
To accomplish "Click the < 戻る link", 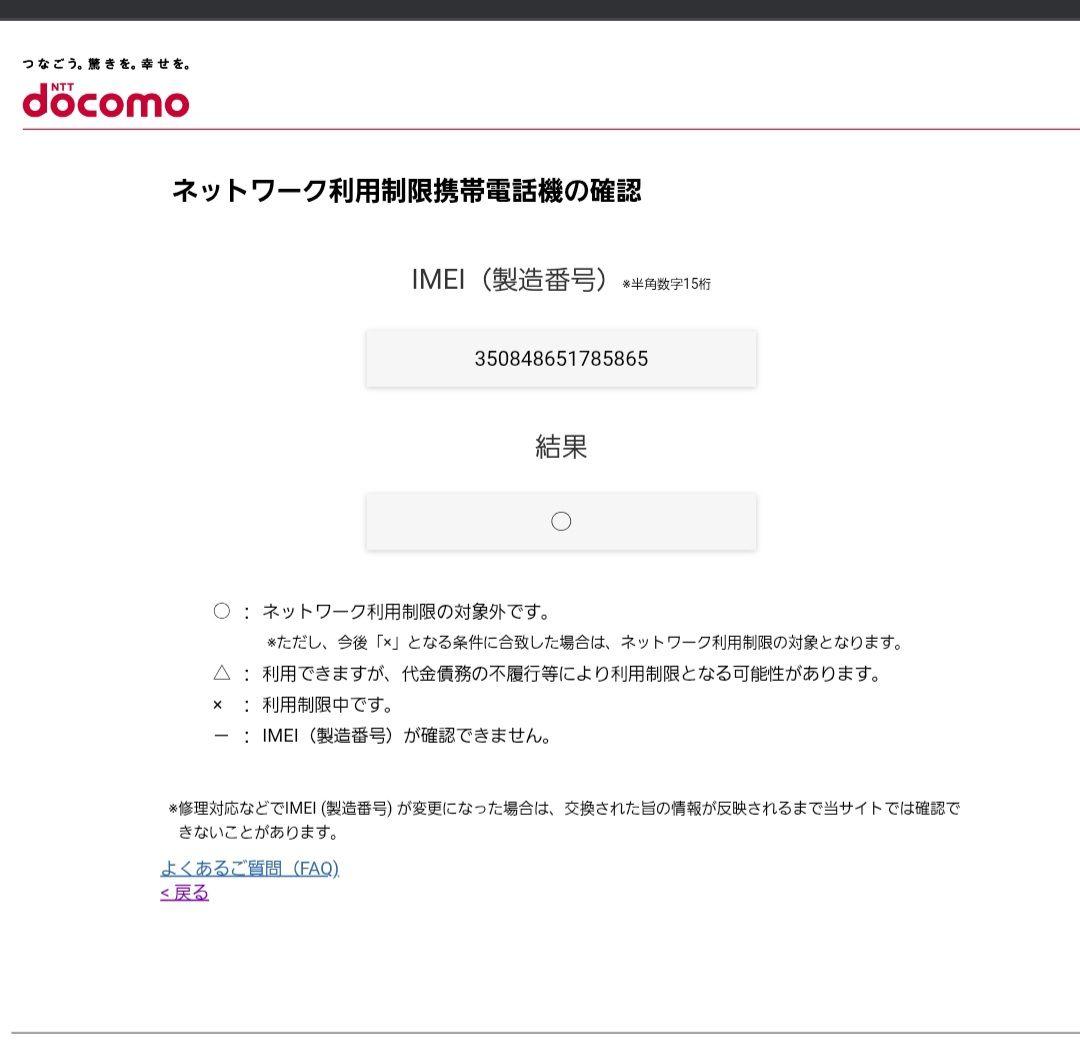I will point(184,891).
